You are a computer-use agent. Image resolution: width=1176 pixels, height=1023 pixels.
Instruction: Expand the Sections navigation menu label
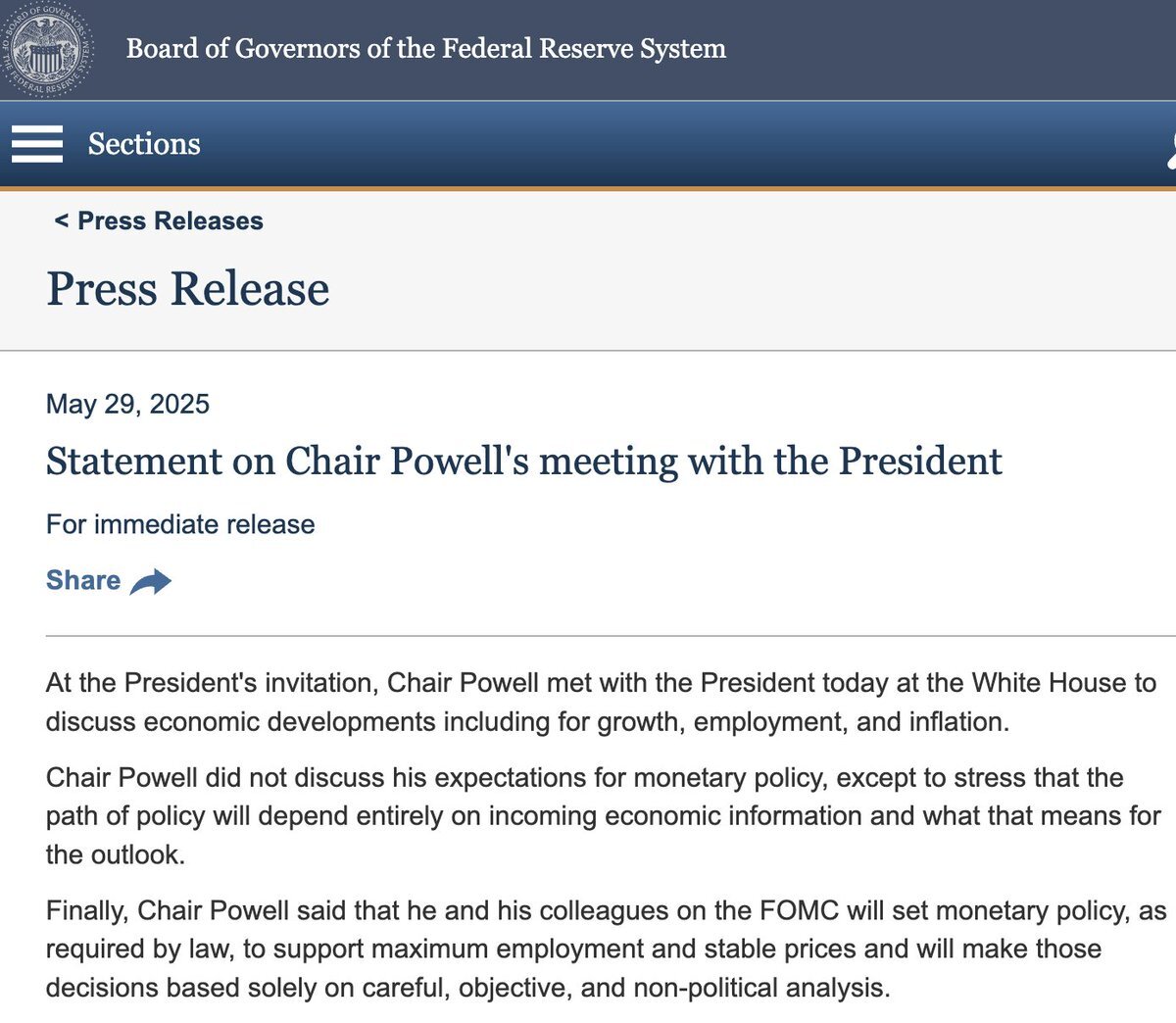tap(144, 144)
